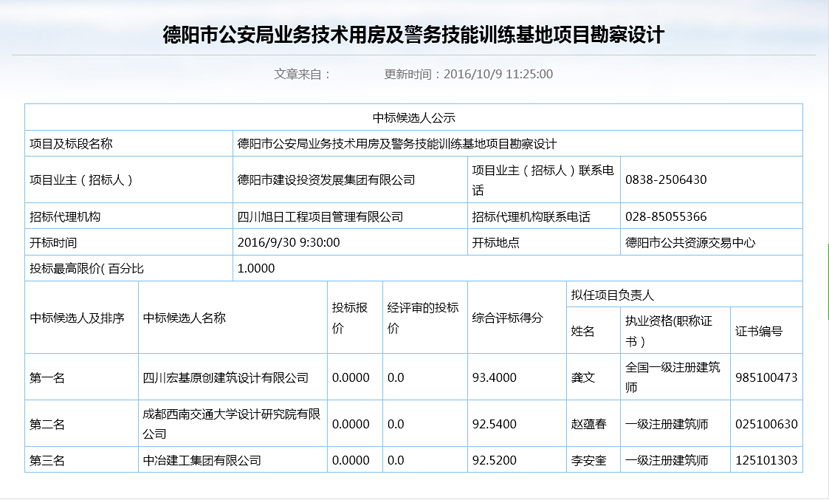Click bid location 德阳市公共资源交易中心
This screenshot has width=829, height=500.
click(690, 242)
